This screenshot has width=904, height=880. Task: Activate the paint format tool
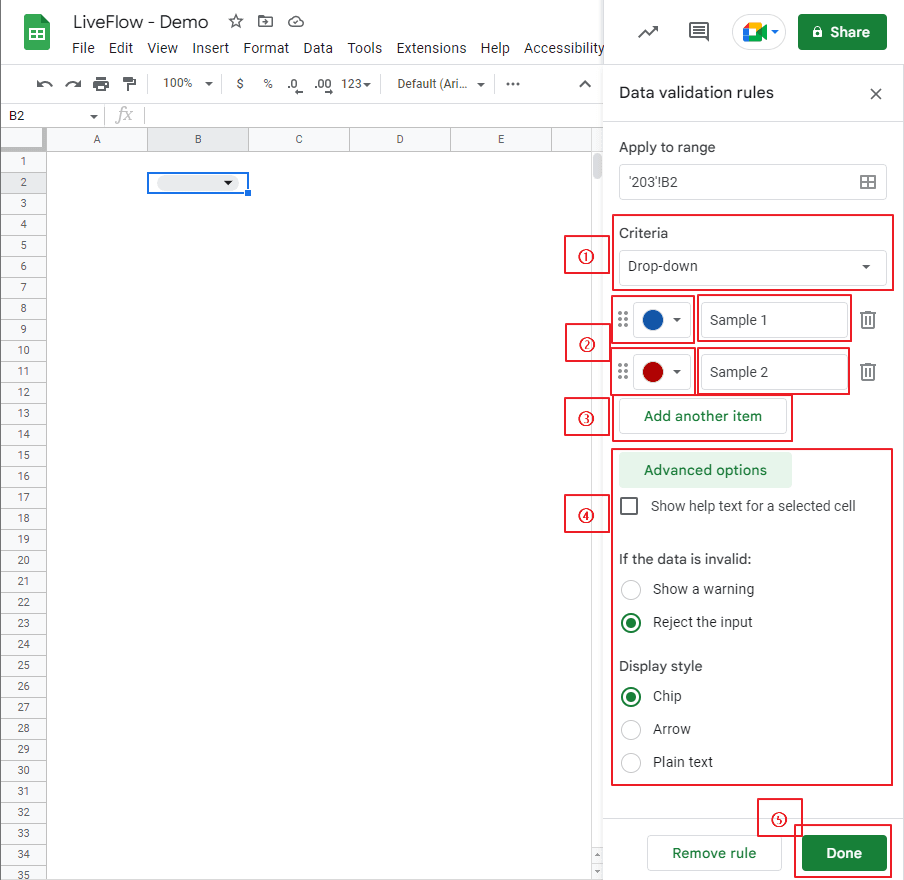(x=130, y=84)
